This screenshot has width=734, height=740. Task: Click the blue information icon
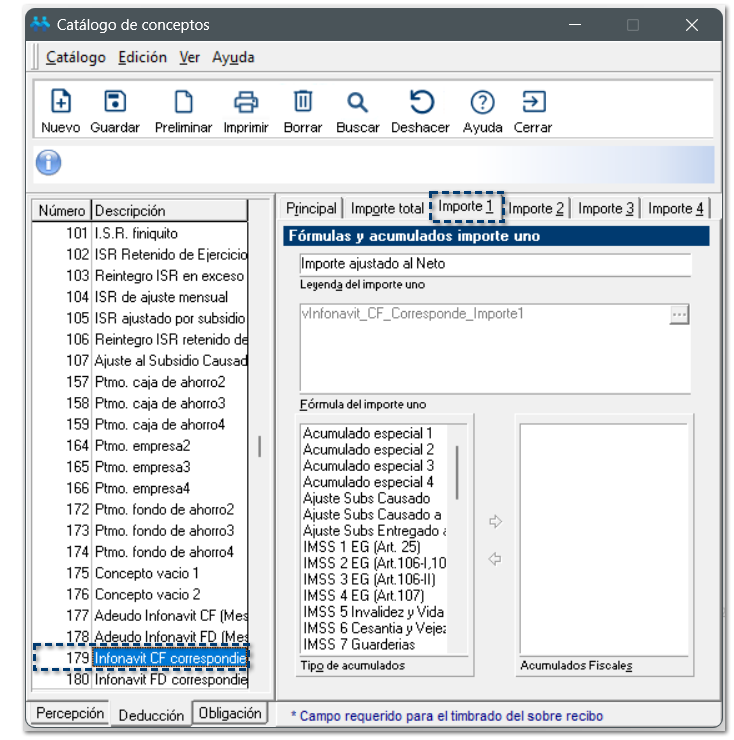49,163
